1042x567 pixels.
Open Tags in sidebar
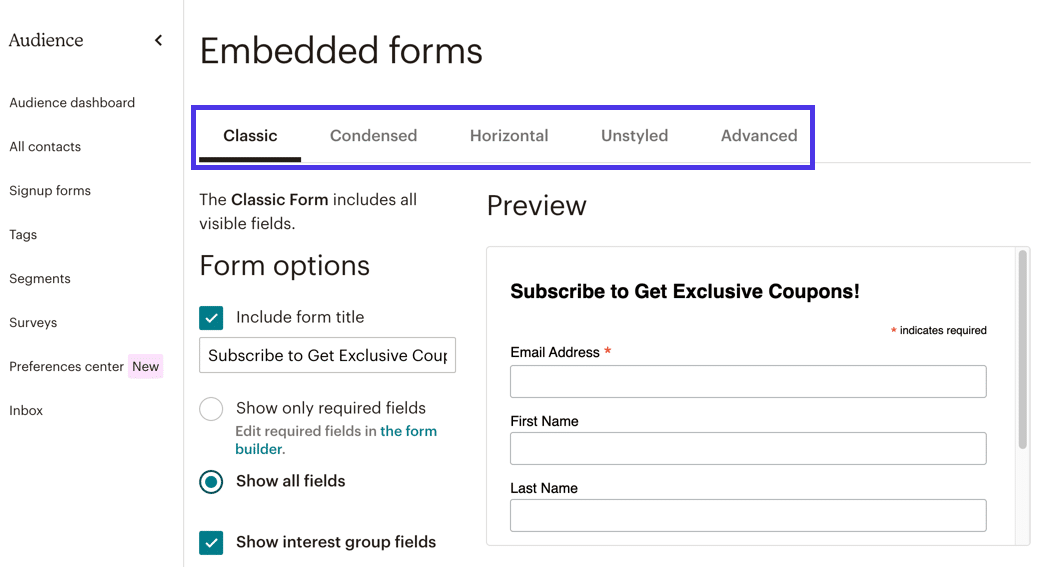(x=23, y=235)
